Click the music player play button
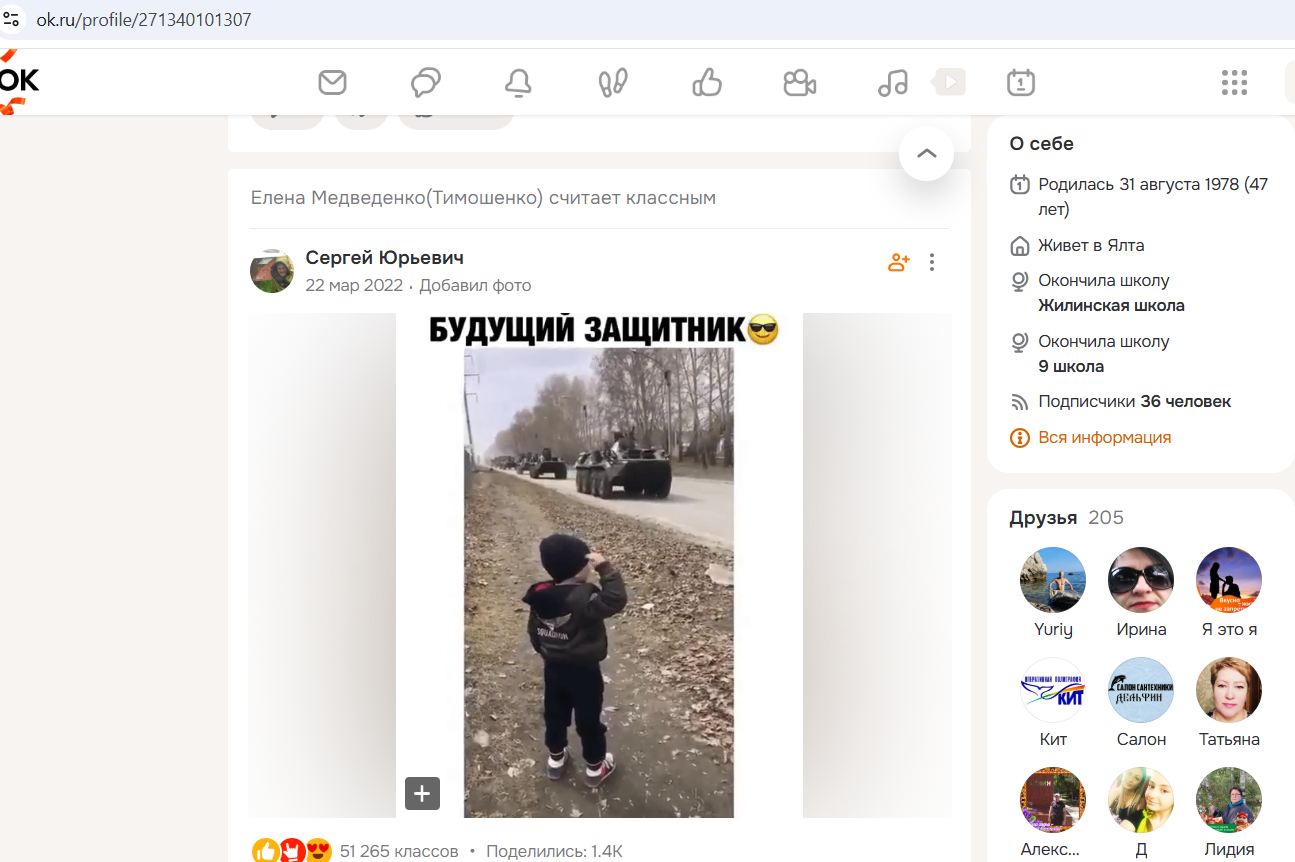Screen dimensions: 1295x862 (x=950, y=81)
